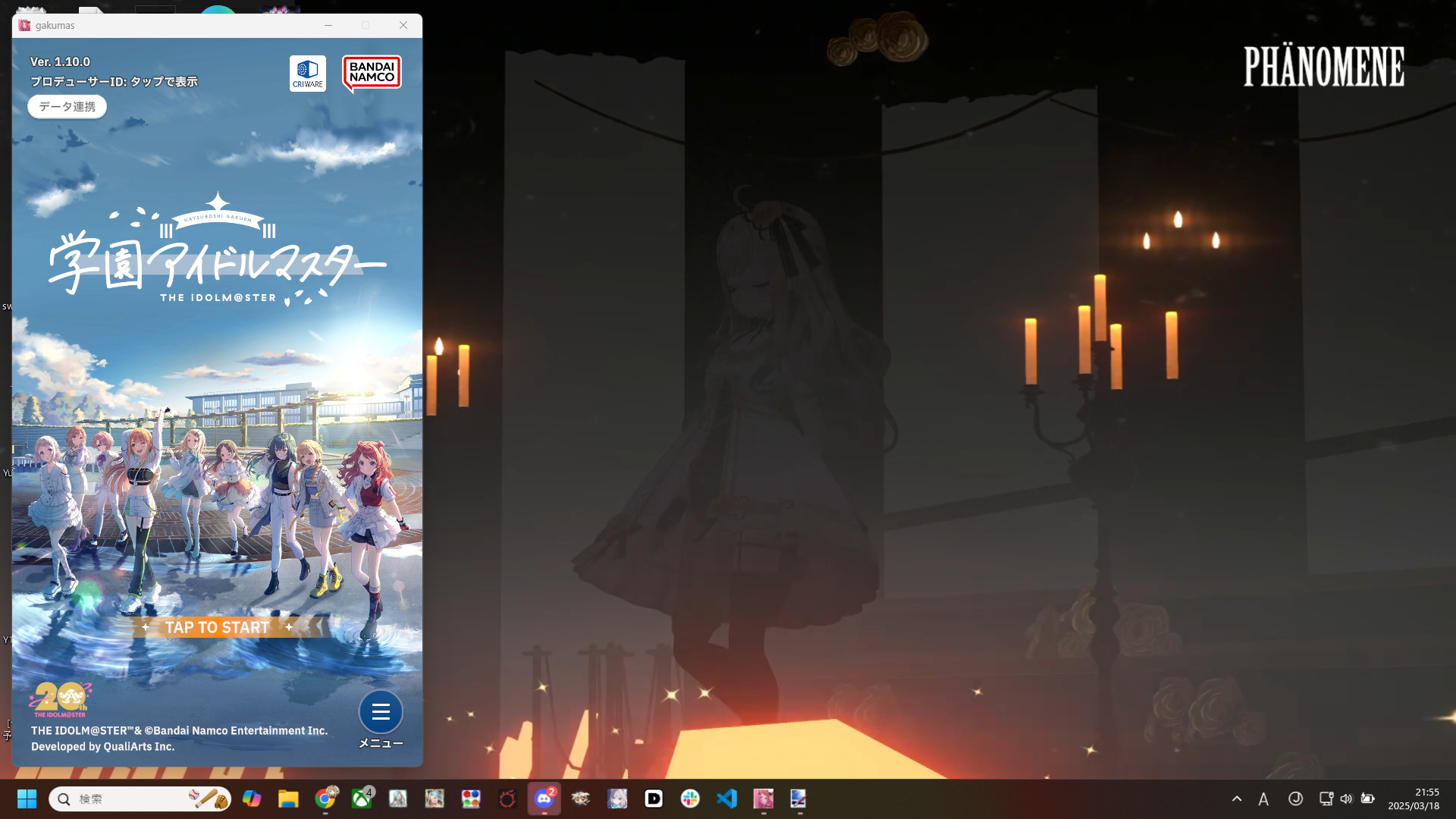Launch Copilot from the taskbar
The width and height of the screenshot is (1456, 819).
point(252,799)
